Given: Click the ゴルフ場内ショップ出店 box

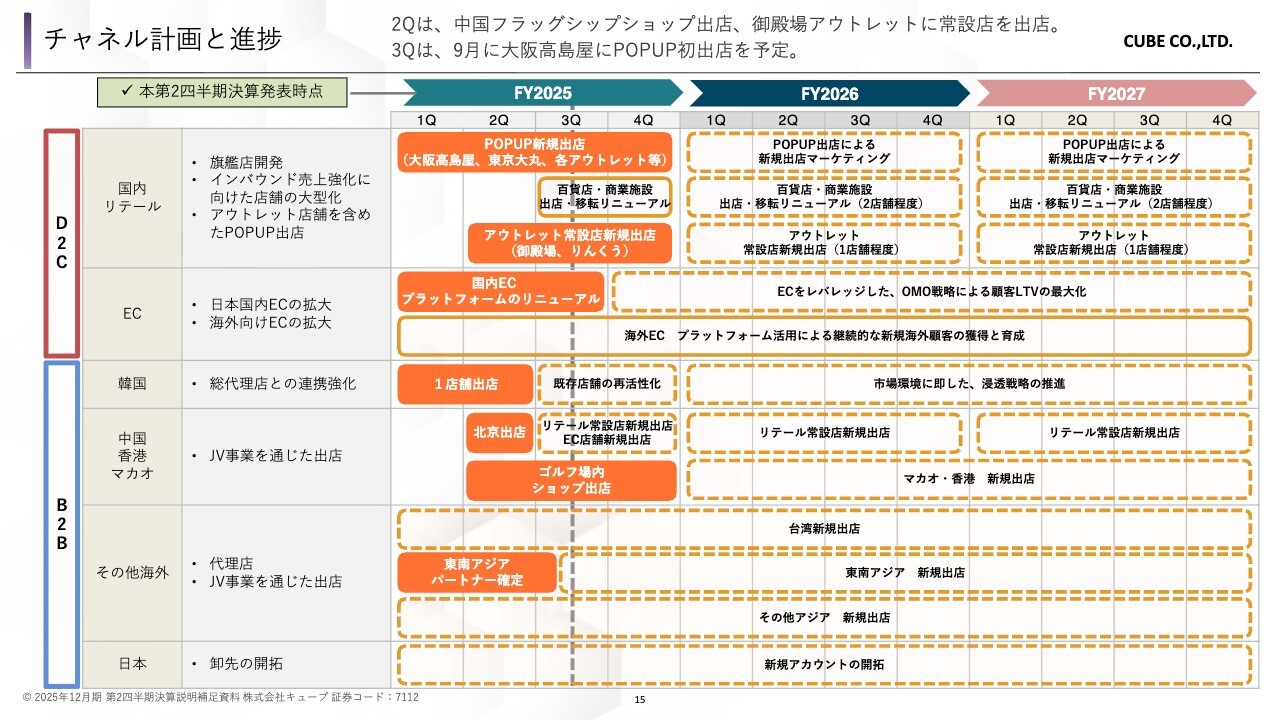Looking at the screenshot, I should point(571,480).
